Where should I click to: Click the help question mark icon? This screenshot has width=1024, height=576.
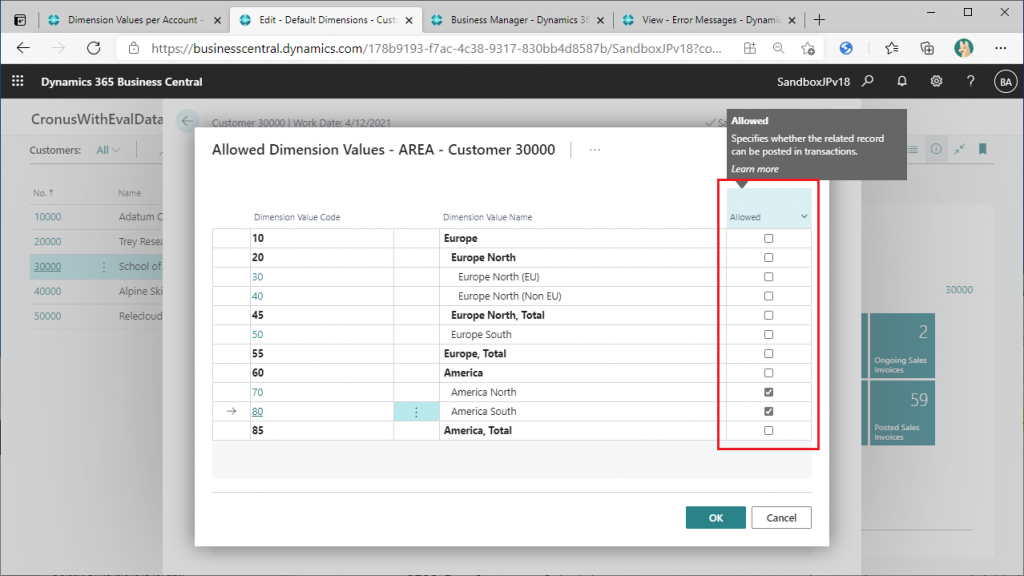pyautogui.click(x=970, y=81)
